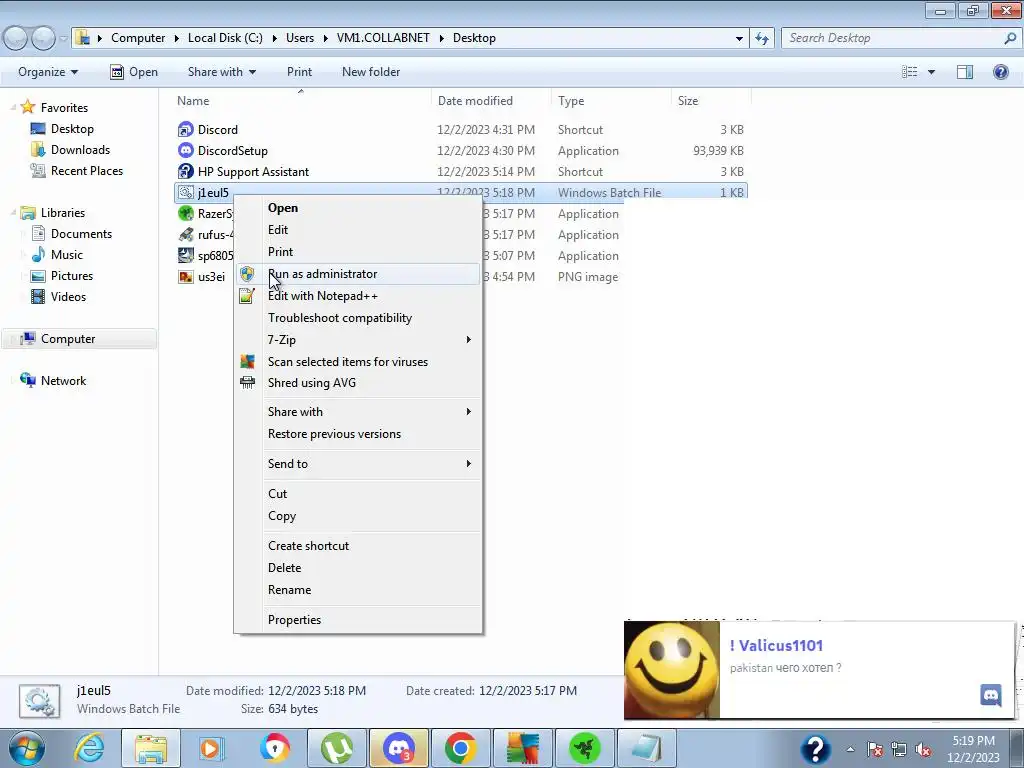The image size is (1024, 768).
Task: Click the us3ei PNG image icon
Action: click(x=185, y=276)
